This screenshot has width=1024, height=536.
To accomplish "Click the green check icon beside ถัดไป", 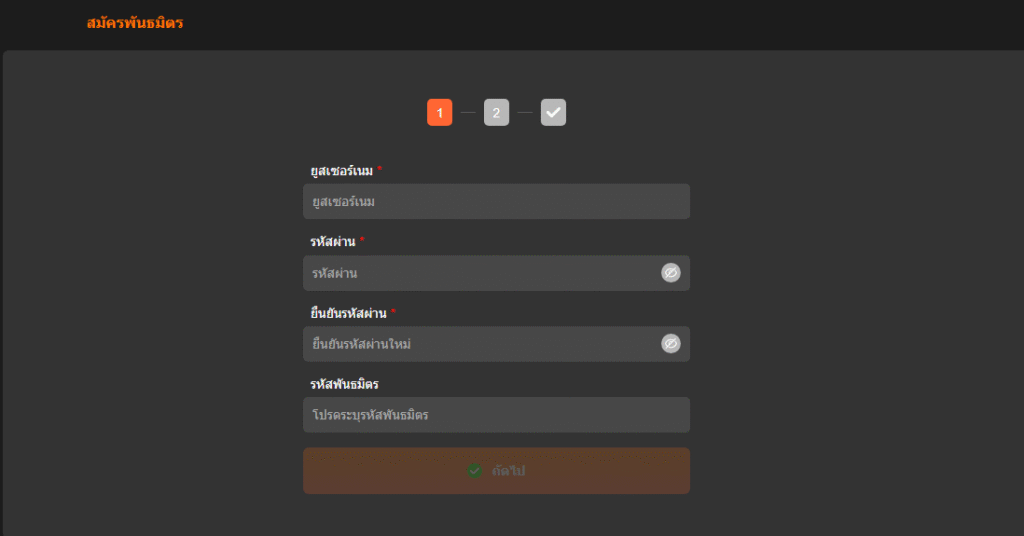I will pos(475,471).
